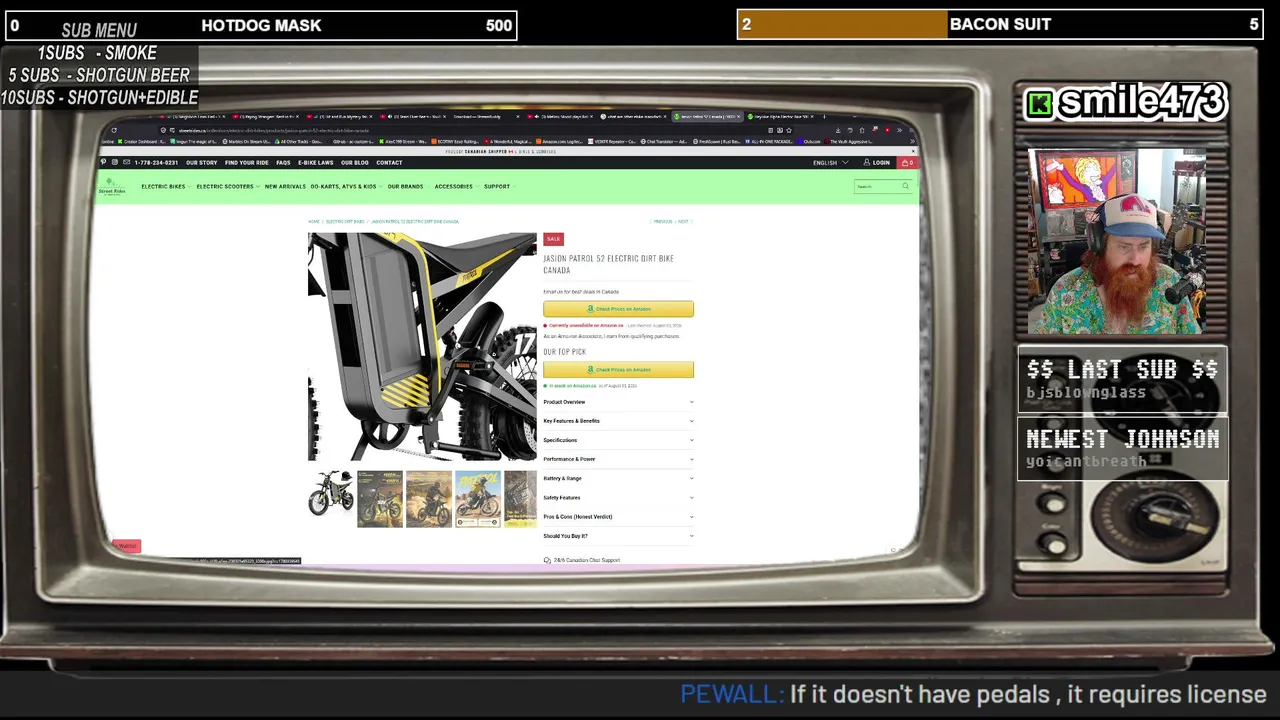Screen dimensions: 1280x720
Task: Click the Street Rides logo
Action: pos(111,189)
